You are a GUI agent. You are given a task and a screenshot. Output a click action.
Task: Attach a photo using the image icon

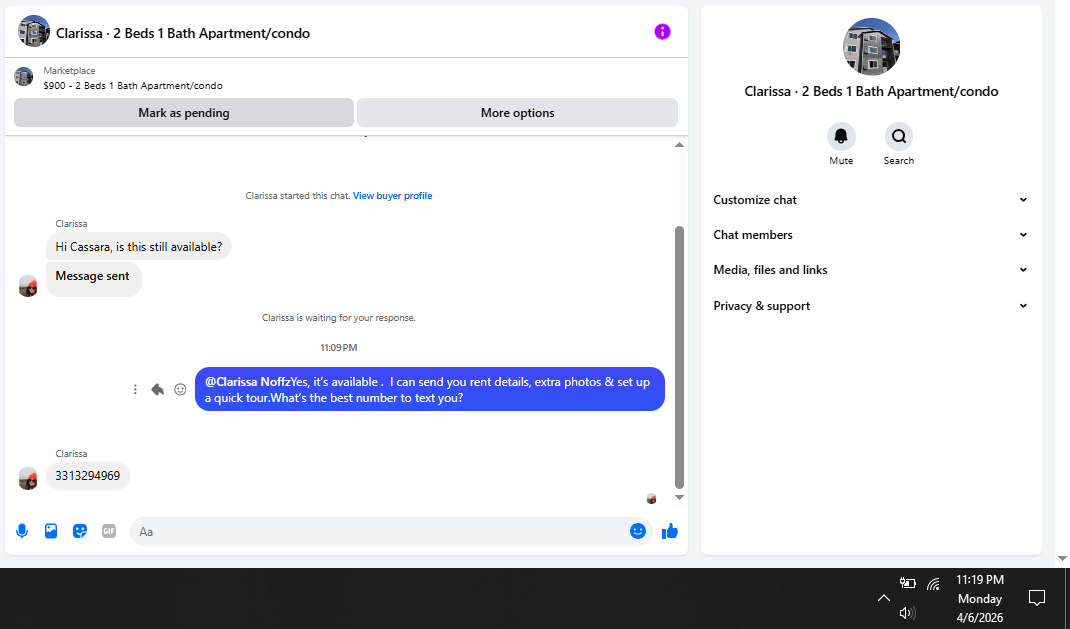(51, 531)
